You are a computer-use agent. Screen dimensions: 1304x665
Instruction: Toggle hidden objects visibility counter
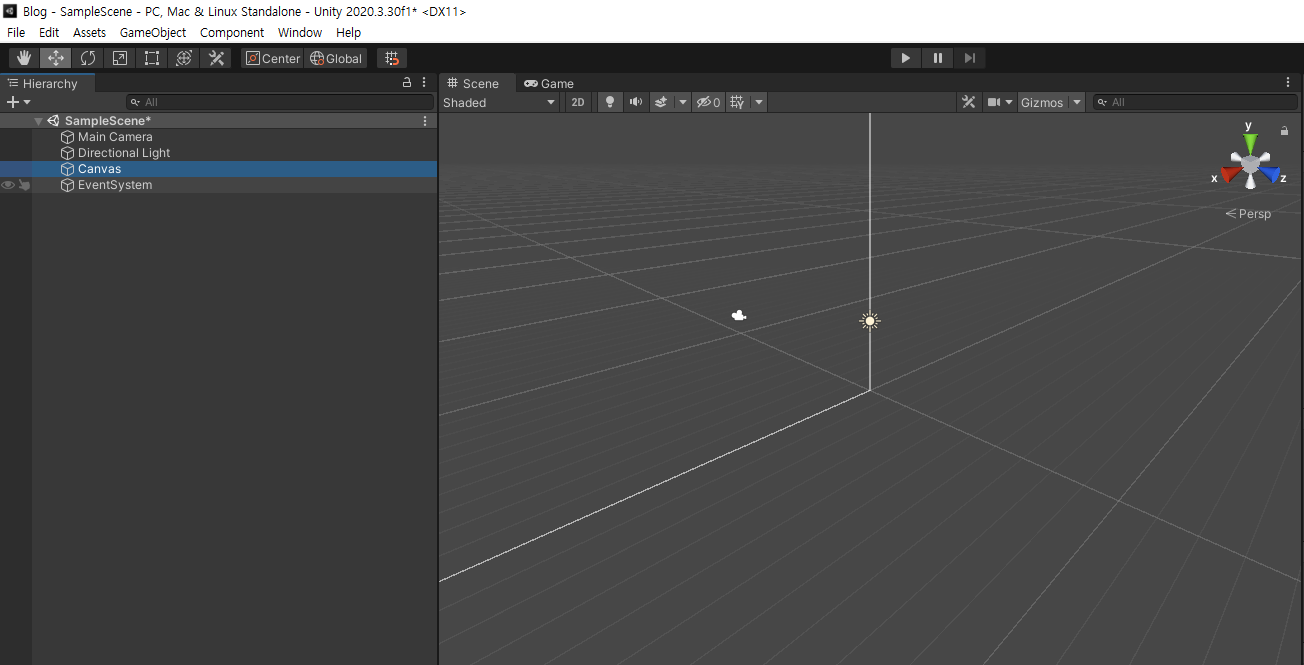point(708,102)
